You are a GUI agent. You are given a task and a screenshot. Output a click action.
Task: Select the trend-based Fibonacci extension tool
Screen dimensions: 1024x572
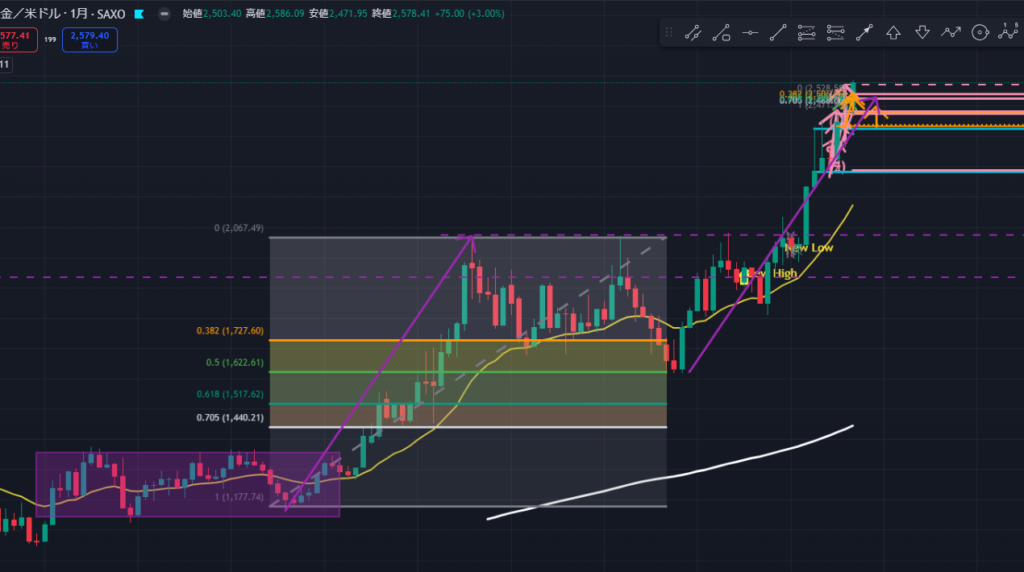[x=836, y=33]
